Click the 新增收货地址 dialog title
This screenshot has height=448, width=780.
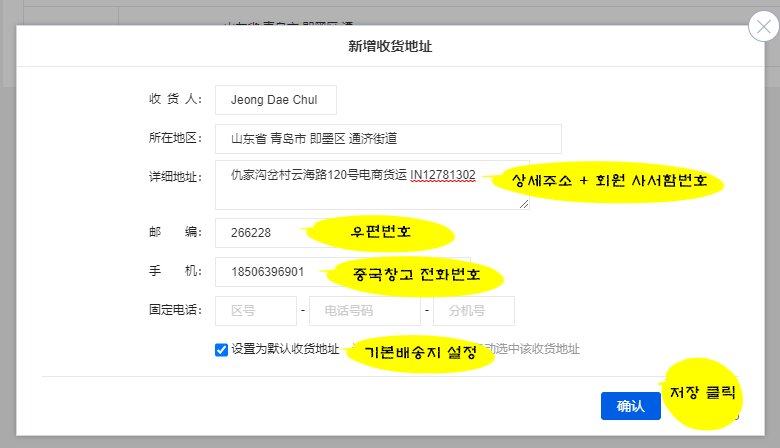[x=390, y=46]
